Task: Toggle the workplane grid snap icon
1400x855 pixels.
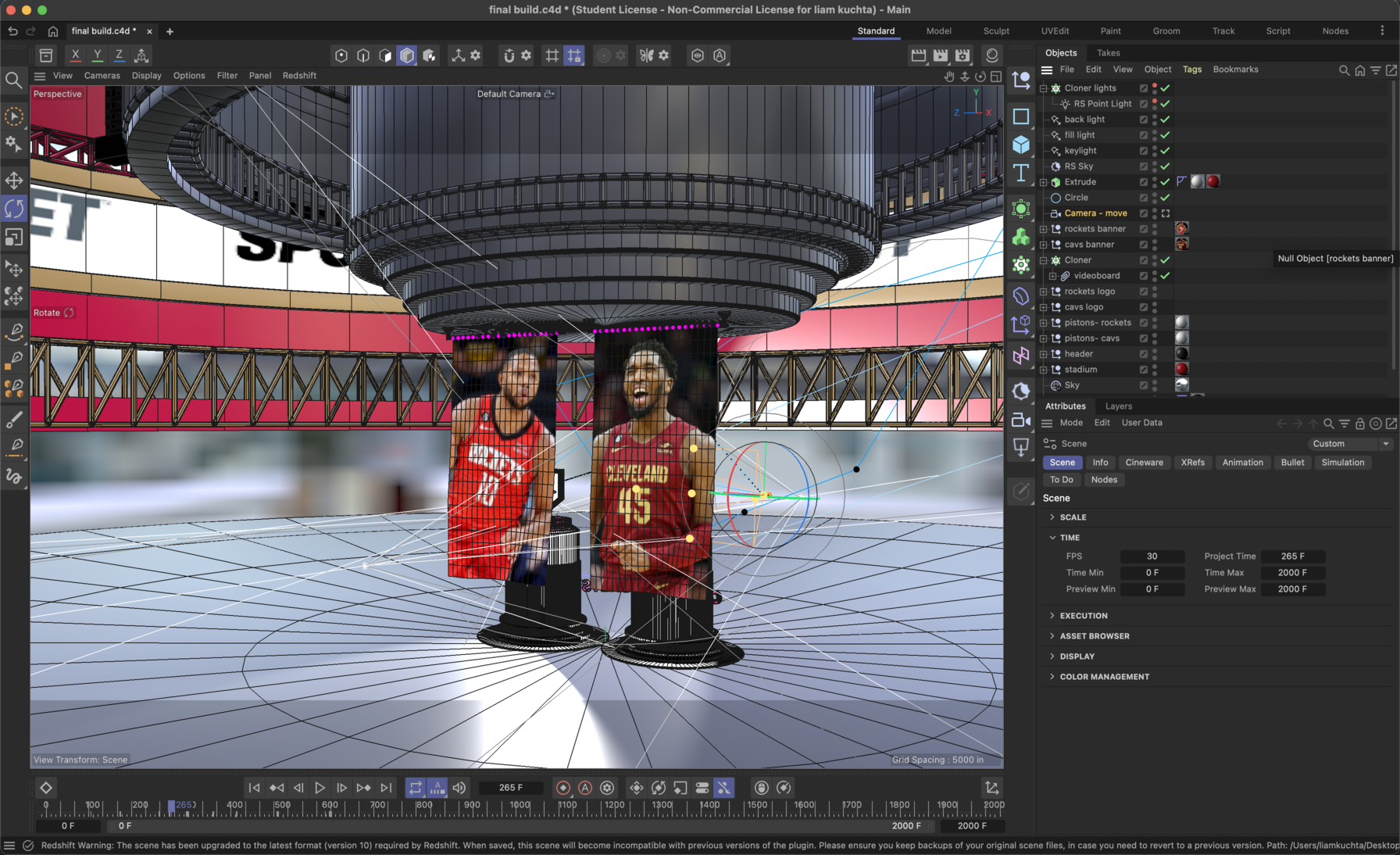Action: [x=574, y=55]
